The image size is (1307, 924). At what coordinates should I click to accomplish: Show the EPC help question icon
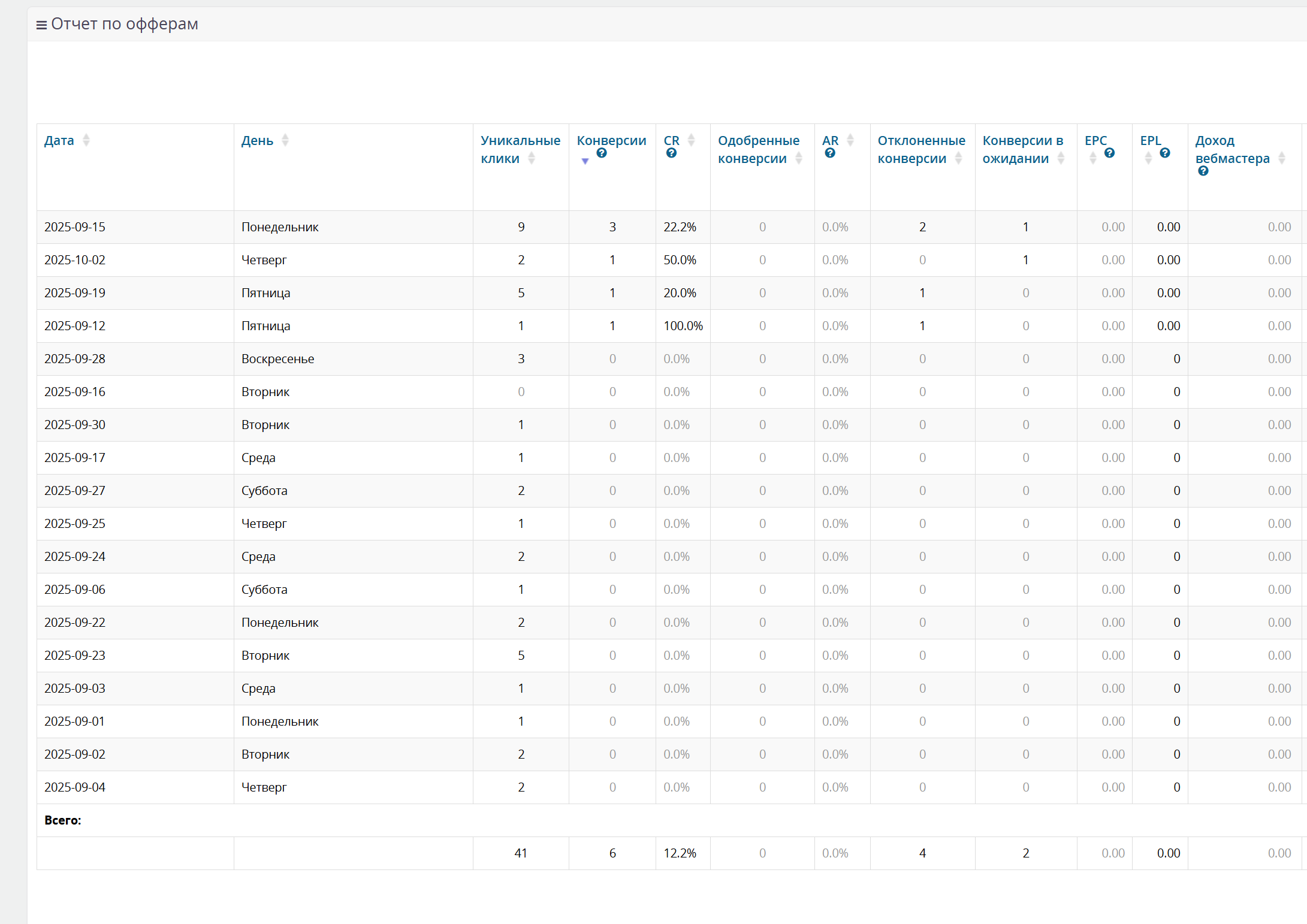tap(1109, 153)
